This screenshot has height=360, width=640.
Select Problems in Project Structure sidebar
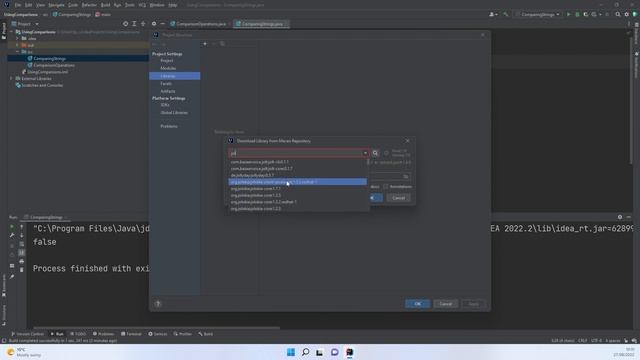coord(169,126)
